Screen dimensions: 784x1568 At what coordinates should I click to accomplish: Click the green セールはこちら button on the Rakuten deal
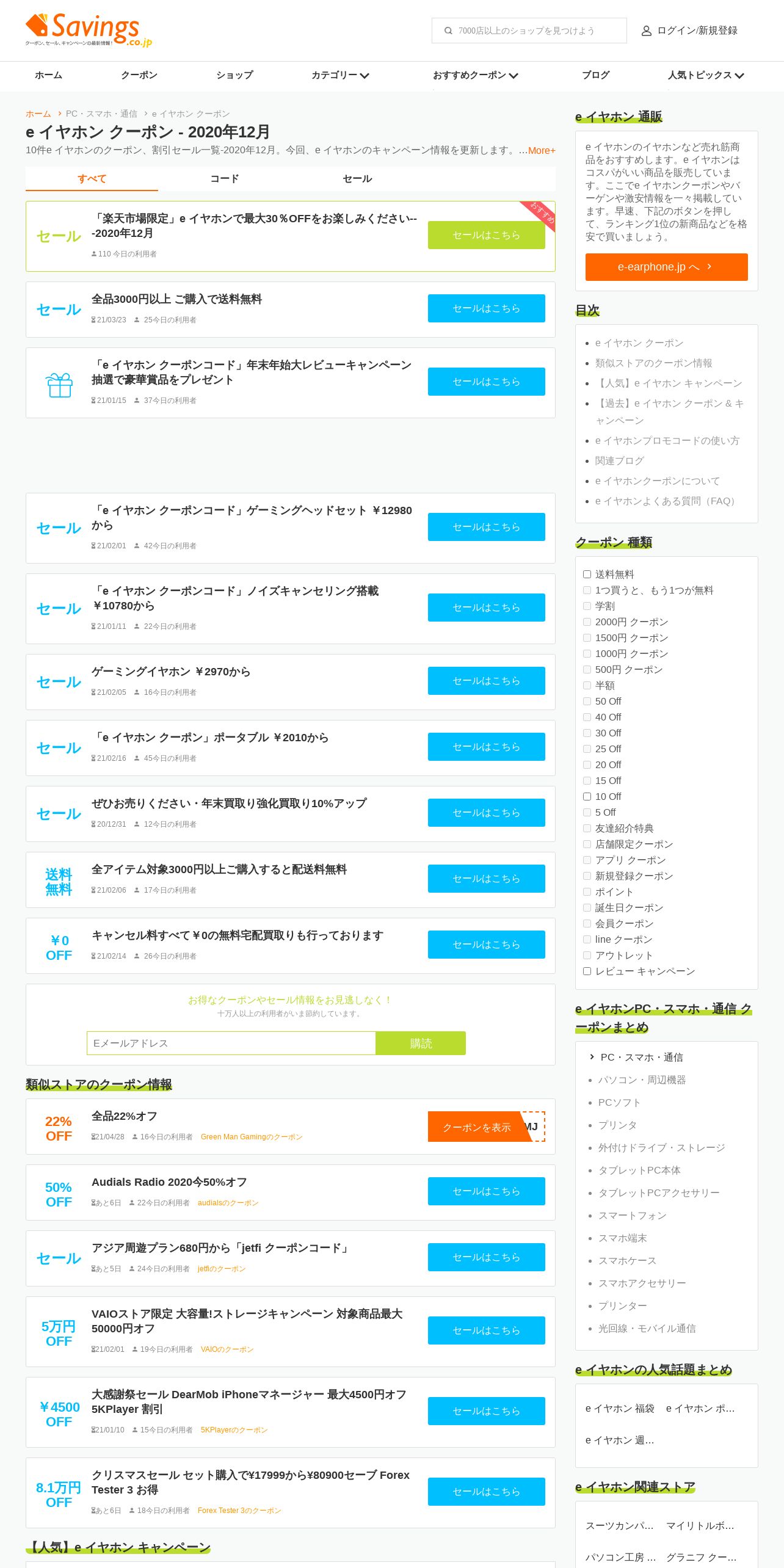pos(487,235)
